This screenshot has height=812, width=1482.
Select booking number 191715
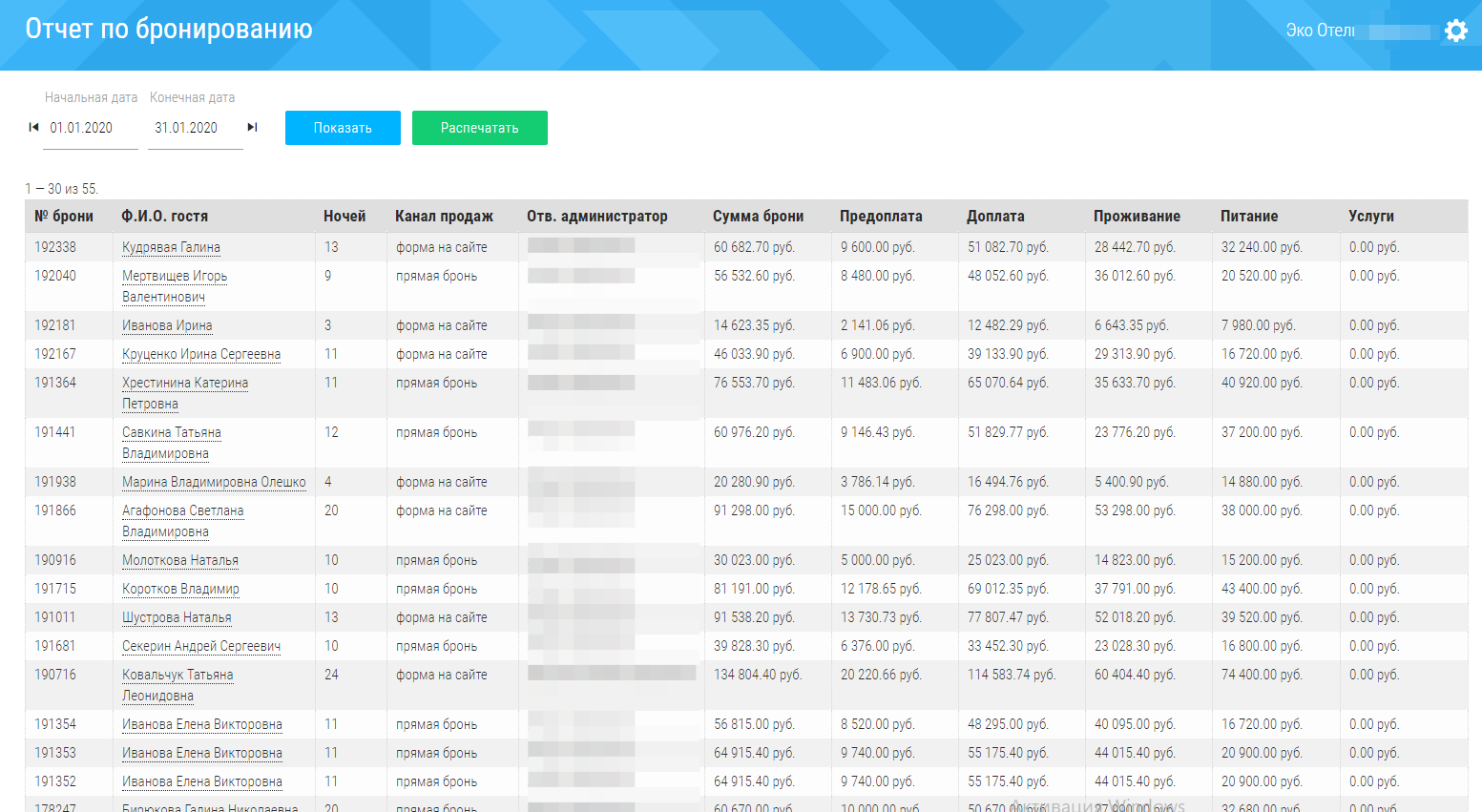55,589
